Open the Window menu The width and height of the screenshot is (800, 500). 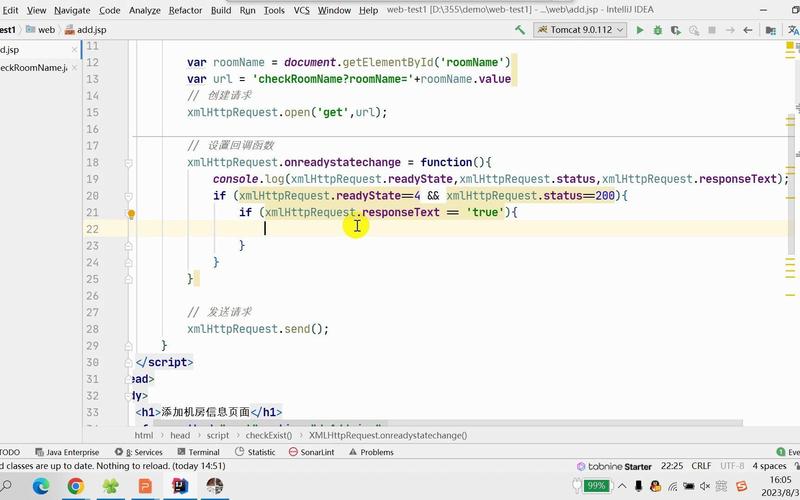point(334,10)
